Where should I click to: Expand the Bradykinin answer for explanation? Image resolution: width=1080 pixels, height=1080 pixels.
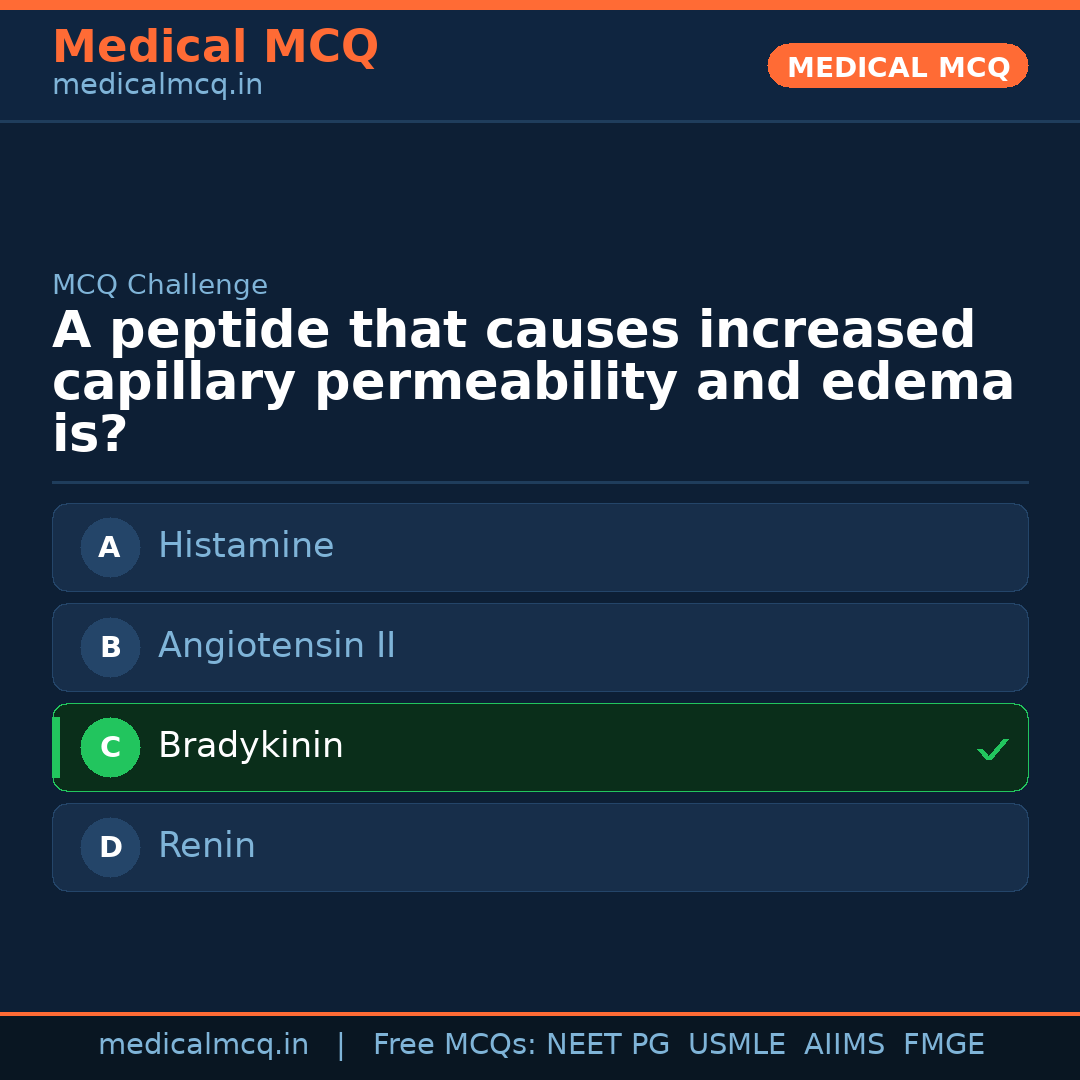coord(540,747)
